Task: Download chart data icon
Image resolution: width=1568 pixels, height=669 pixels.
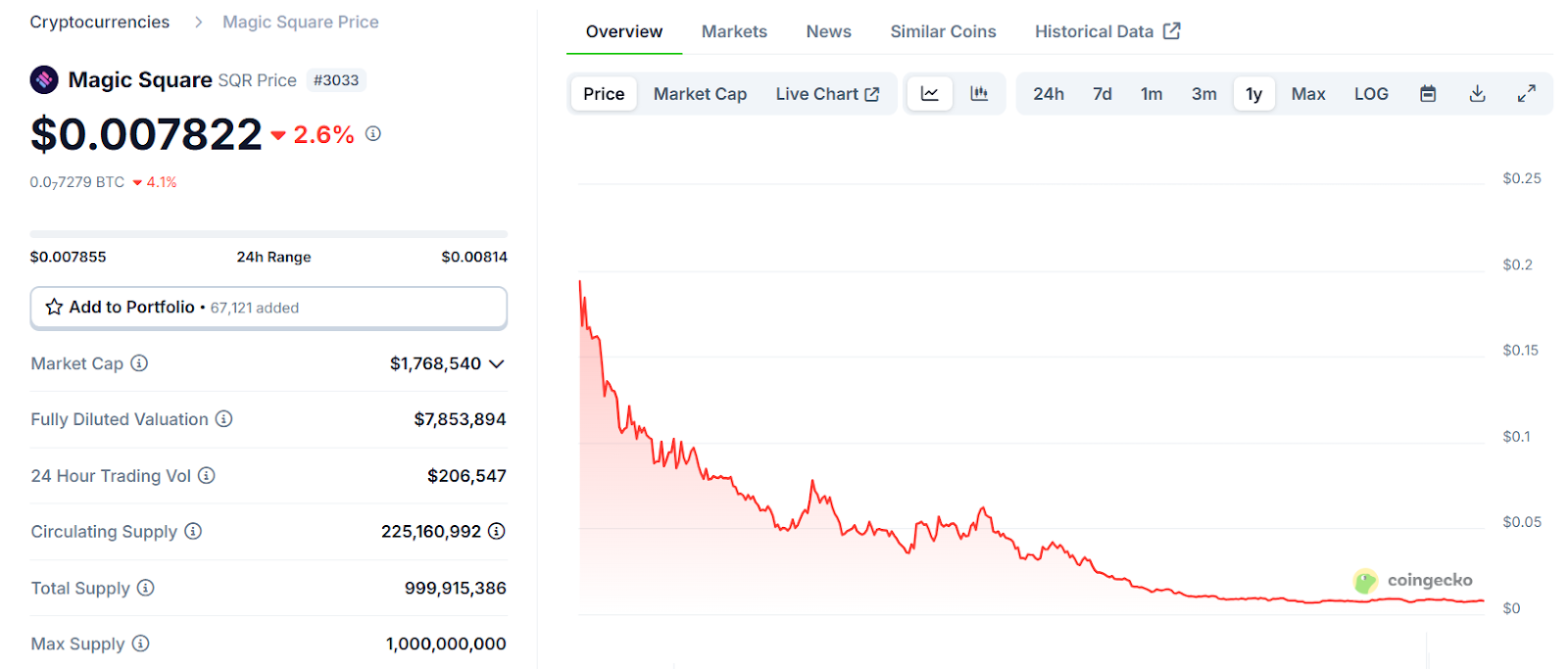Action: [1478, 94]
